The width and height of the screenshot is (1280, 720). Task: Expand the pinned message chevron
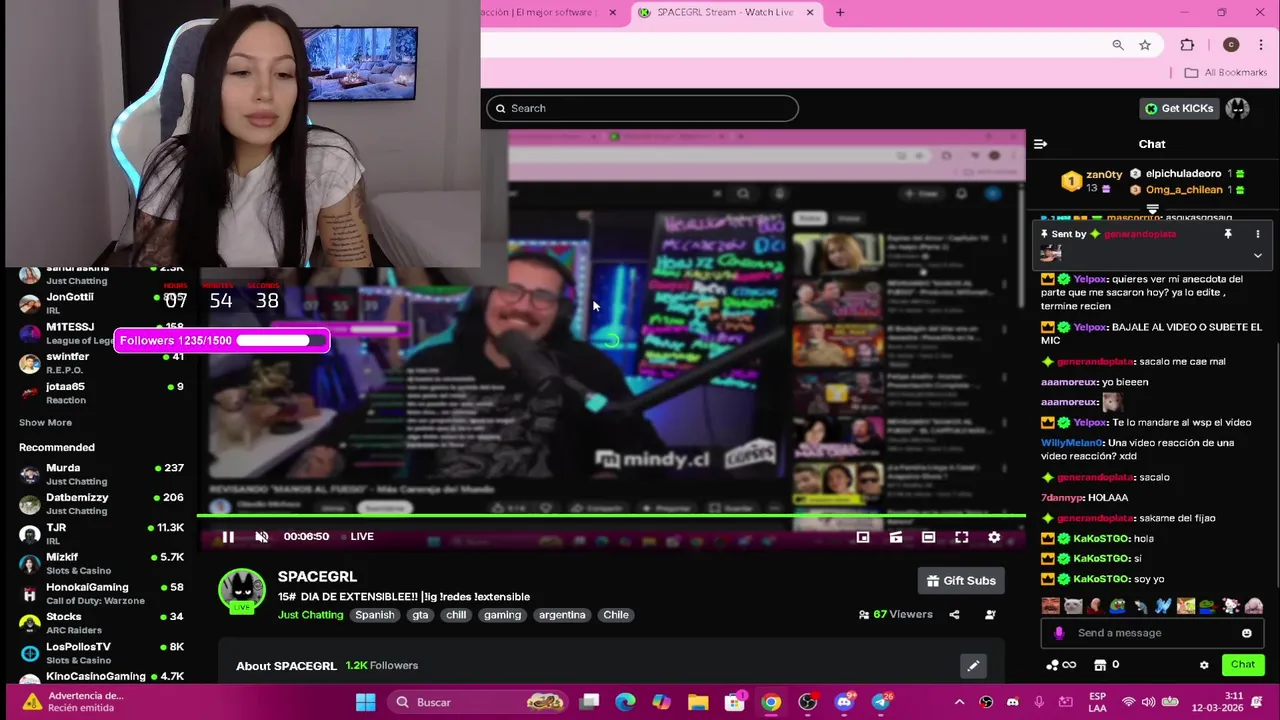[1258, 255]
